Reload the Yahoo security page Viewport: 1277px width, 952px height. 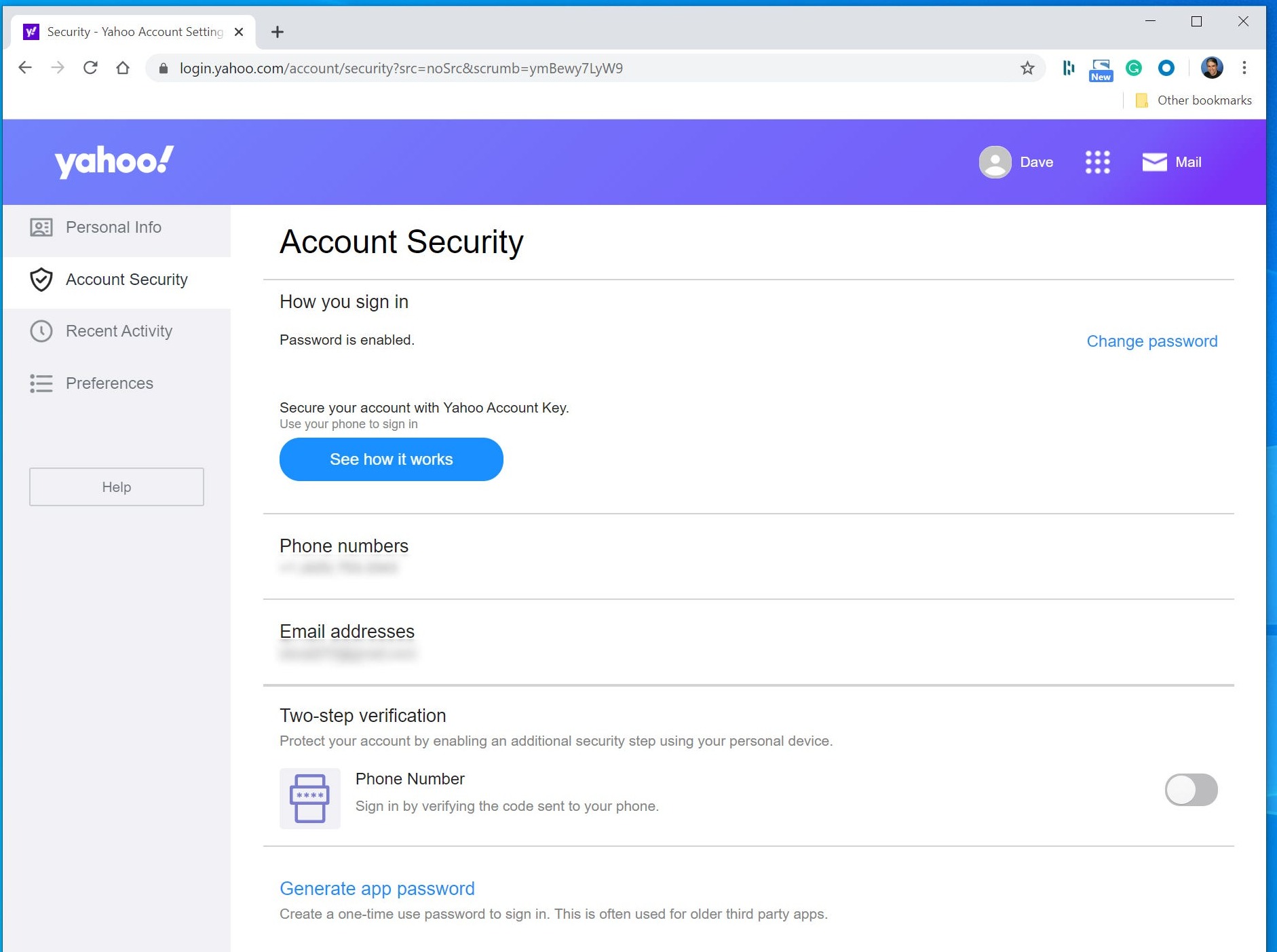click(90, 68)
